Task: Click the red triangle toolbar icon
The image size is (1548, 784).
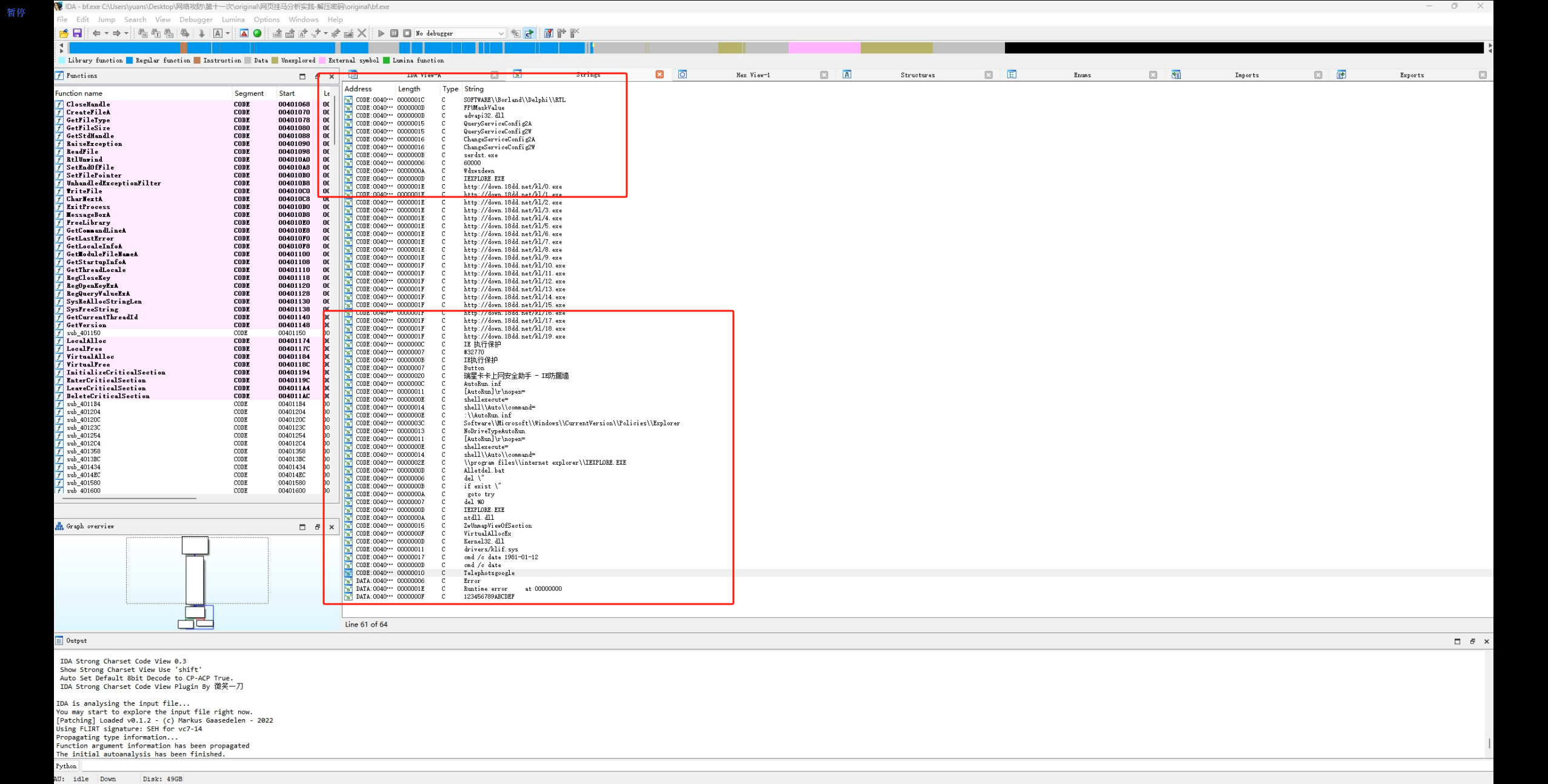Action: (x=244, y=33)
